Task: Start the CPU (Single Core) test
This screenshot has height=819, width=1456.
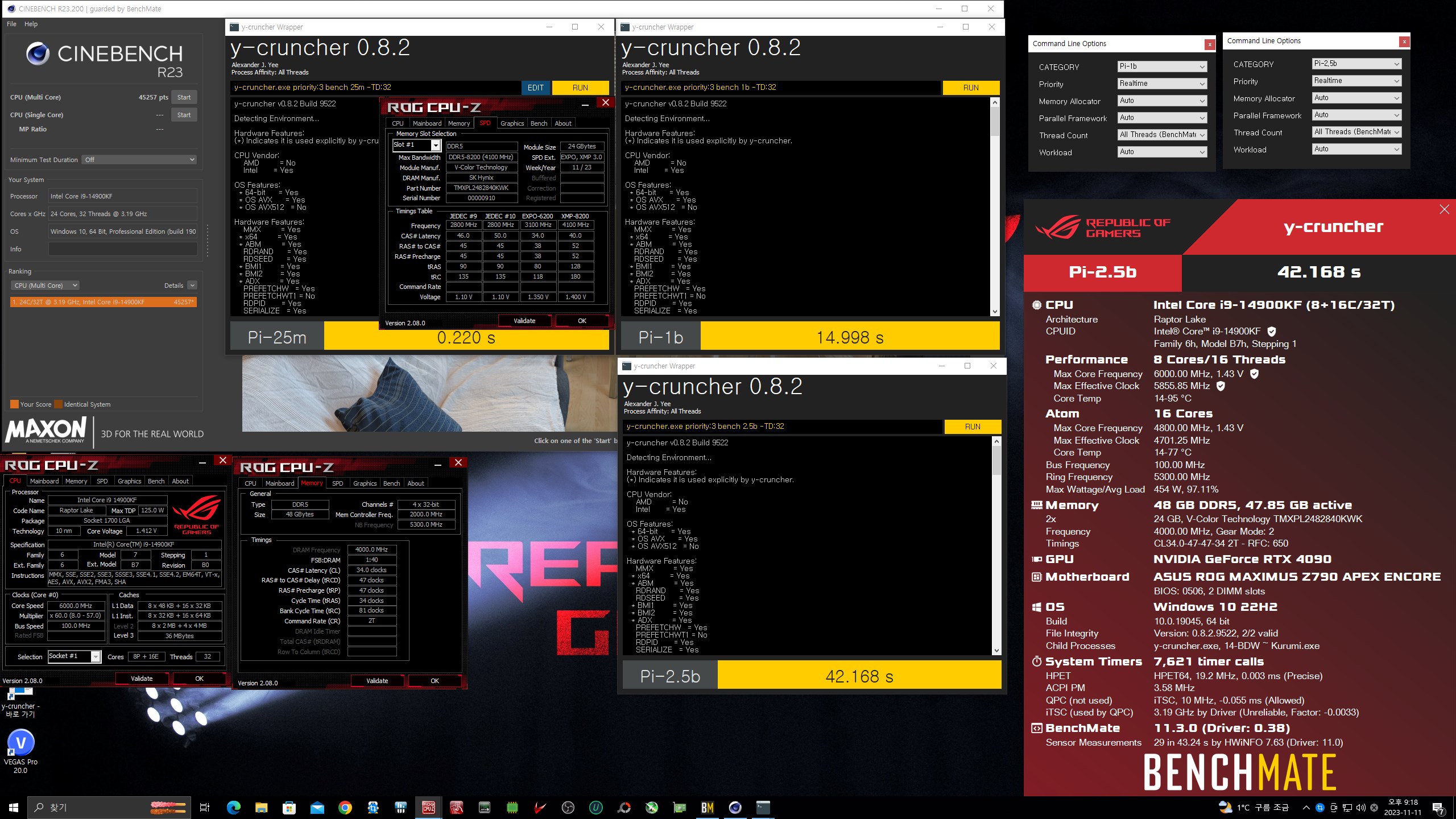Action: pyautogui.click(x=184, y=115)
